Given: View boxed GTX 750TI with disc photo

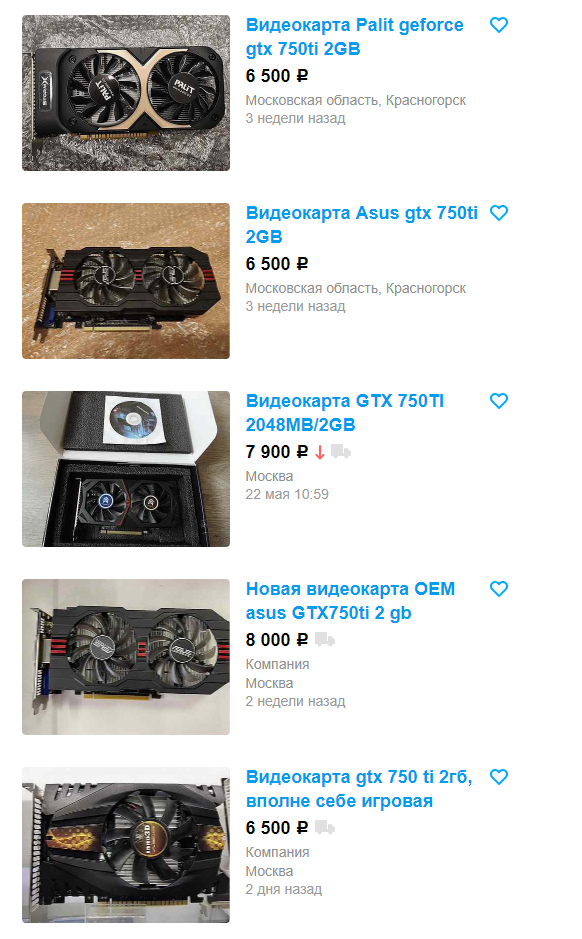Looking at the screenshot, I should pos(126,470).
